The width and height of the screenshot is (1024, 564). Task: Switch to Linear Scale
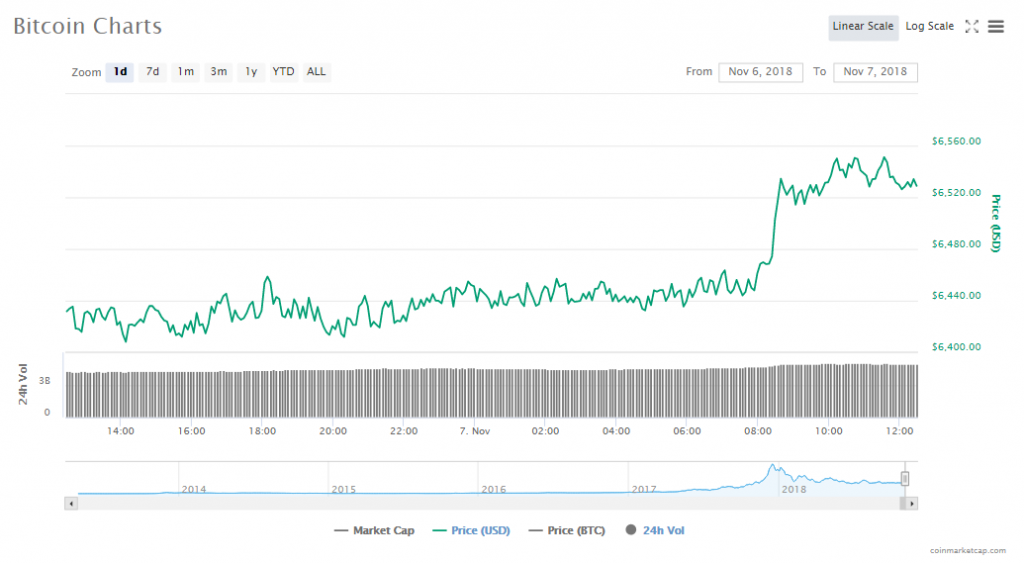pyautogui.click(x=862, y=27)
